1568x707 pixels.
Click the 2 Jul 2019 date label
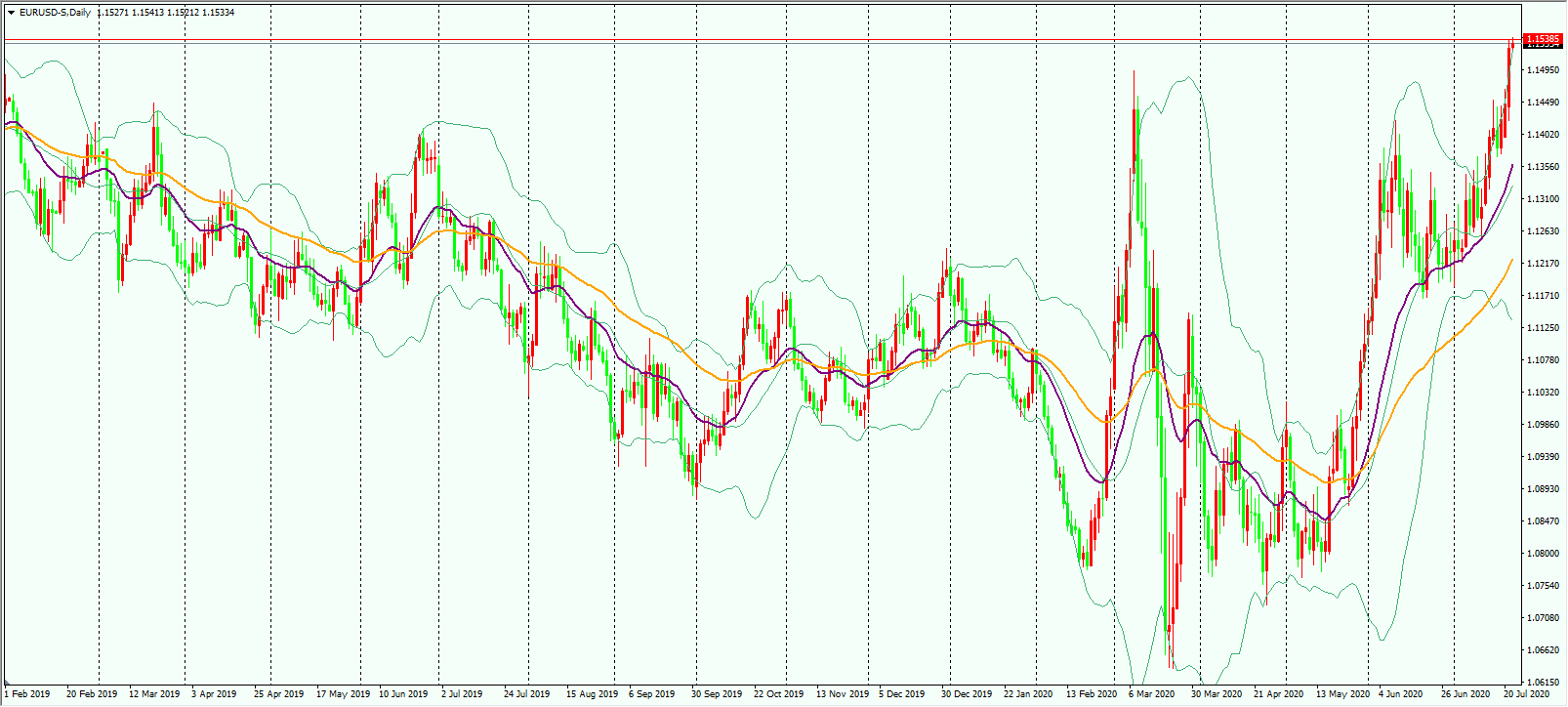pyautogui.click(x=462, y=694)
